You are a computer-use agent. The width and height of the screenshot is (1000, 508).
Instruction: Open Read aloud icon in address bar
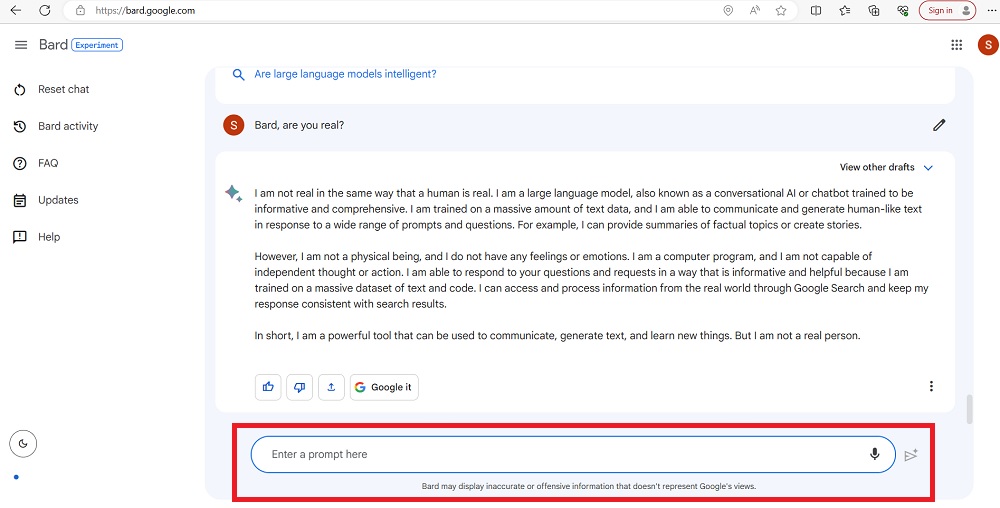click(754, 10)
